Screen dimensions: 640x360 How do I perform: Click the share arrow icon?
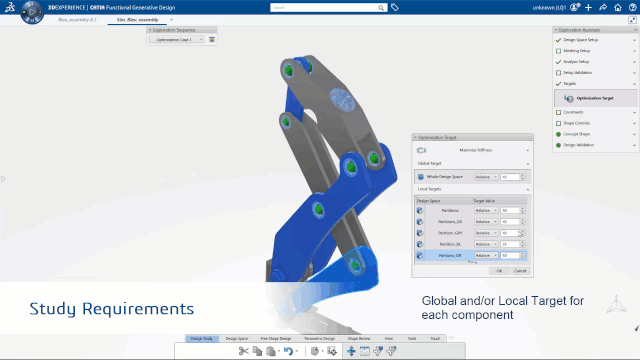pos(603,7)
